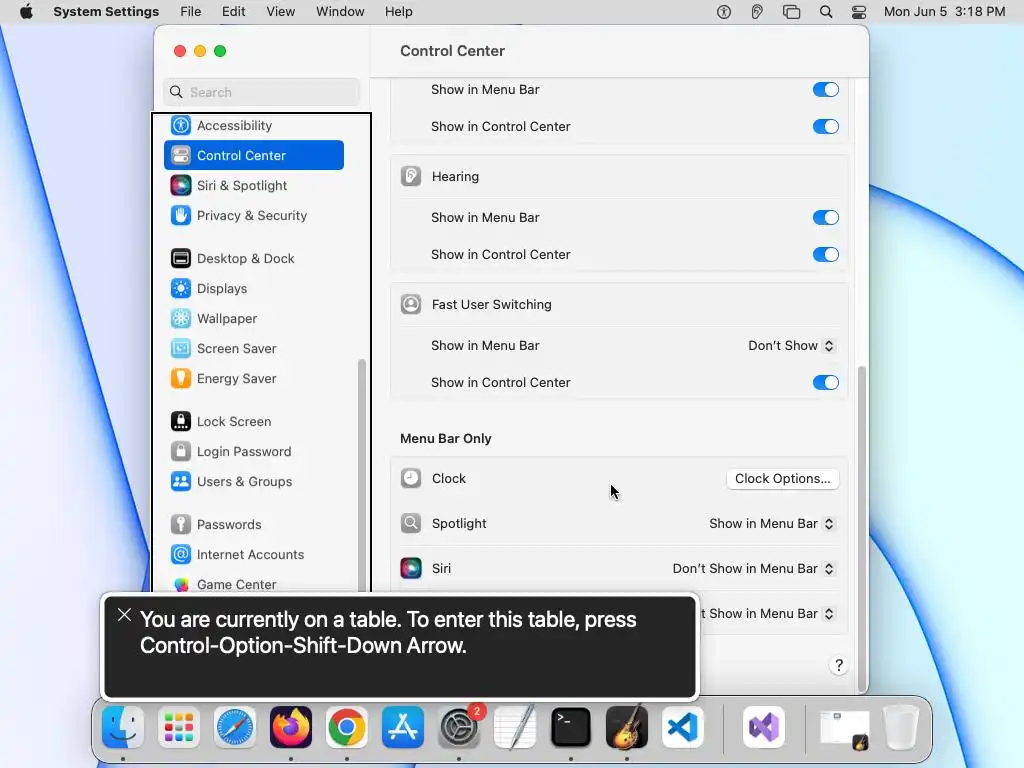Image resolution: width=1024 pixels, height=768 pixels.
Task: Click the Hearing icon in menu bar
Action: 757,12
